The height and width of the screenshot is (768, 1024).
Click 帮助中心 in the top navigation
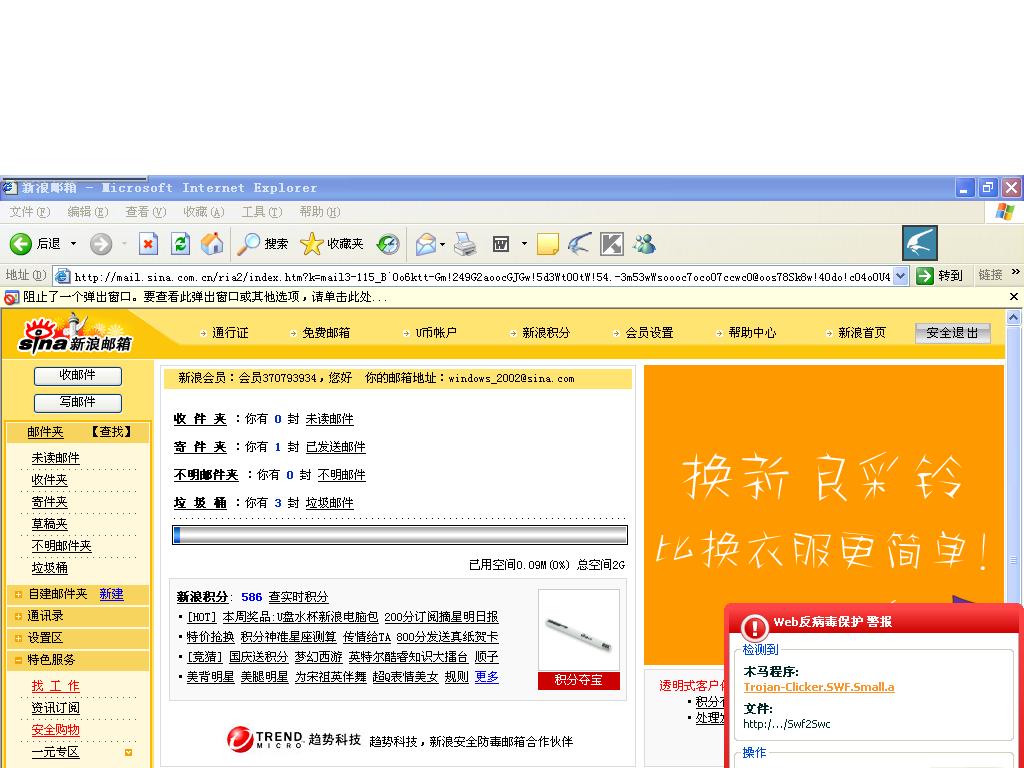752,333
